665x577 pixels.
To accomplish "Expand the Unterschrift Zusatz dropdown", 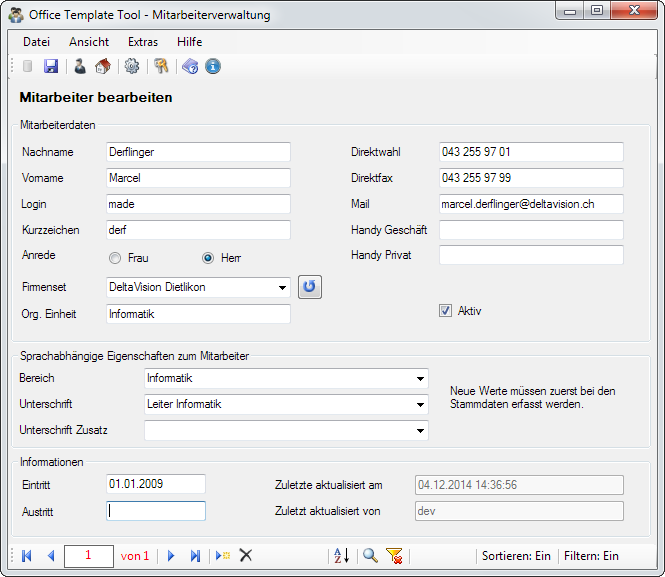I will (420, 431).
